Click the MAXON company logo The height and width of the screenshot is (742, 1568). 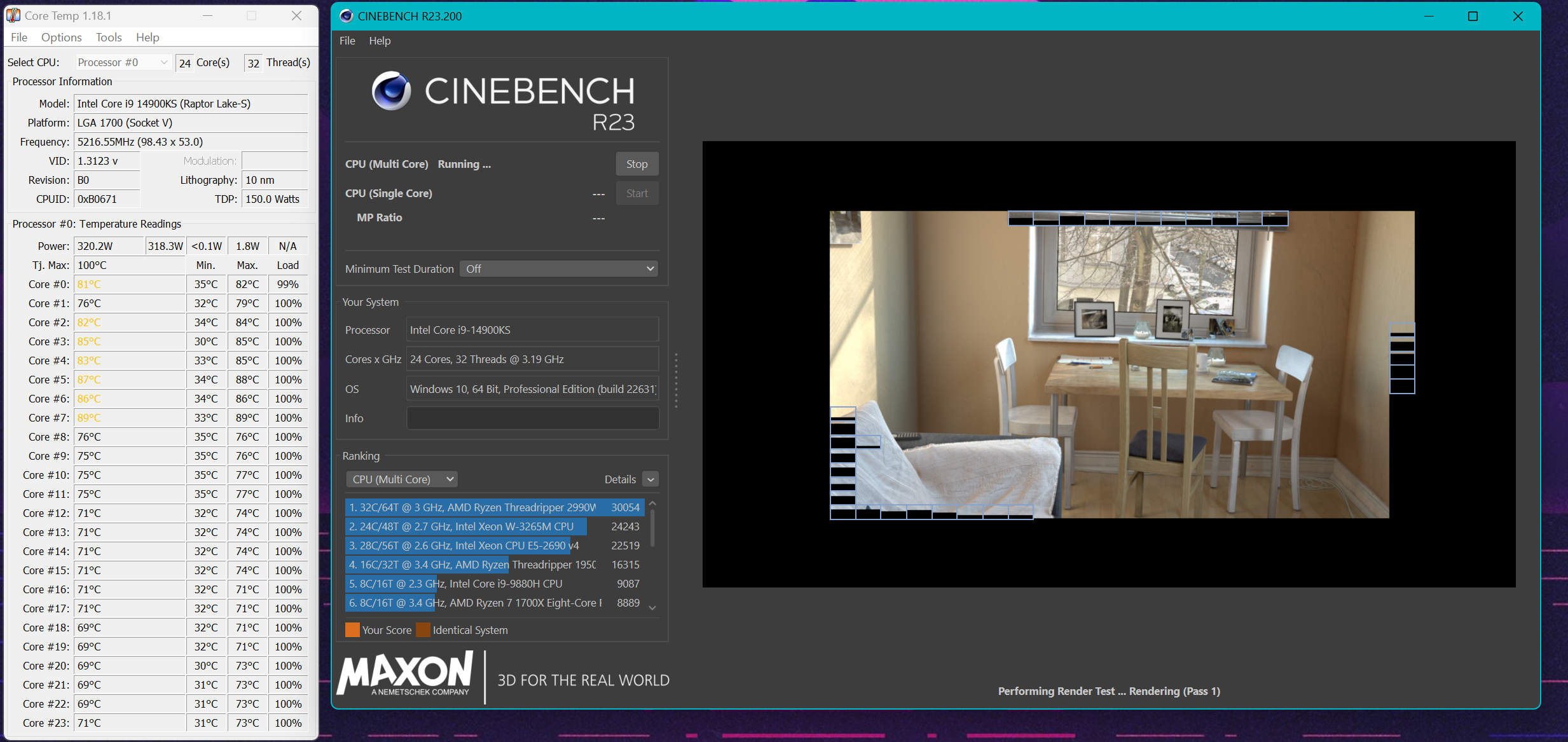pyautogui.click(x=405, y=674)
